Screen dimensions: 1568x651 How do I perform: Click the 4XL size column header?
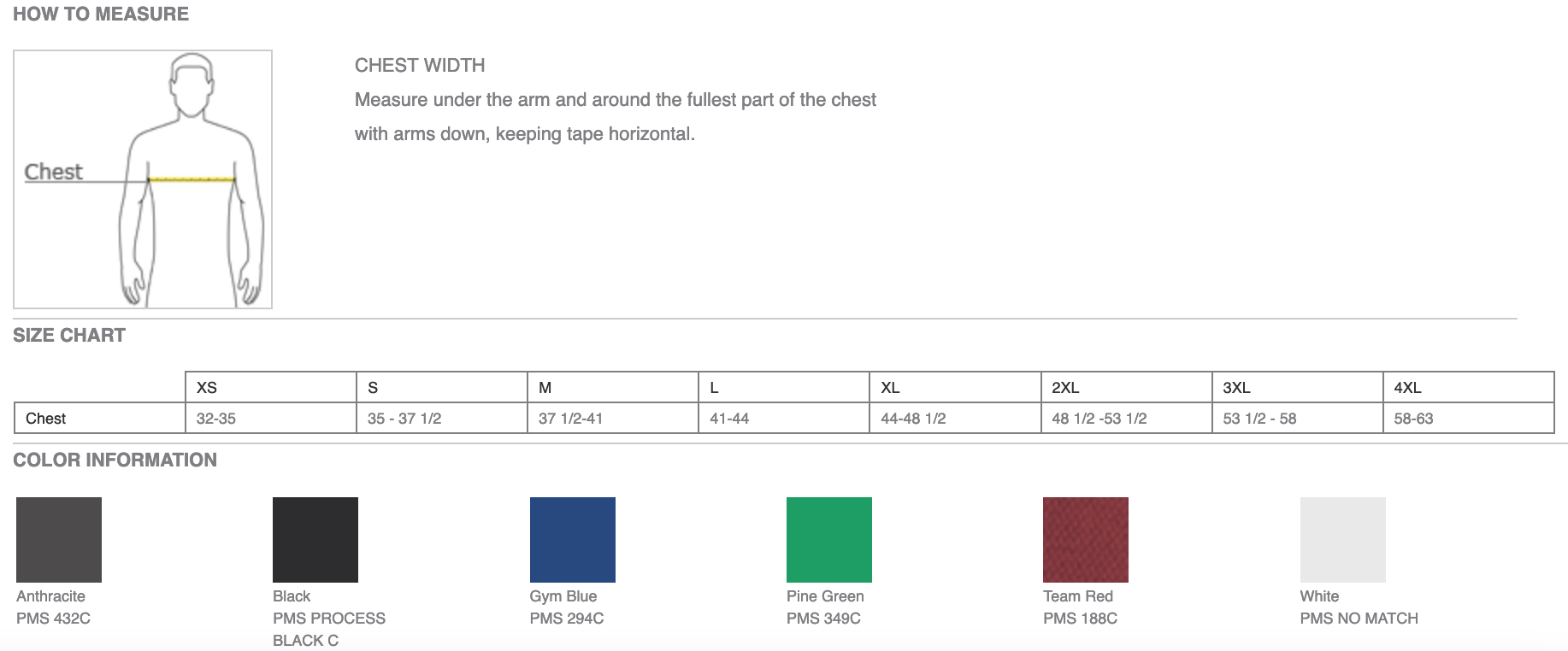pos(1469,387)
